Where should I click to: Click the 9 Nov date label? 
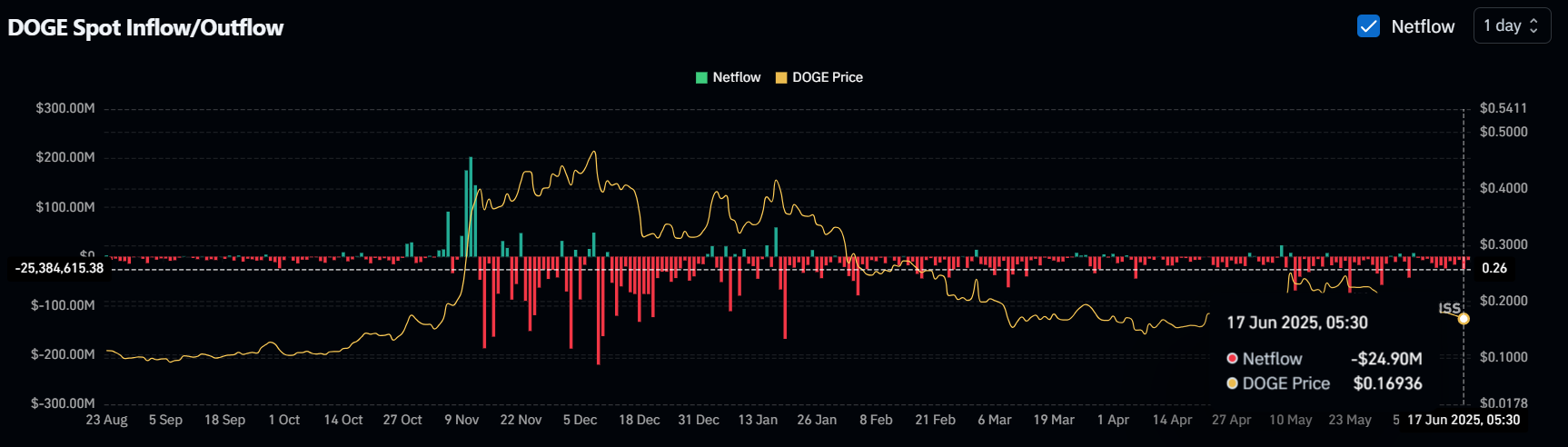click(x=461, y=420)
